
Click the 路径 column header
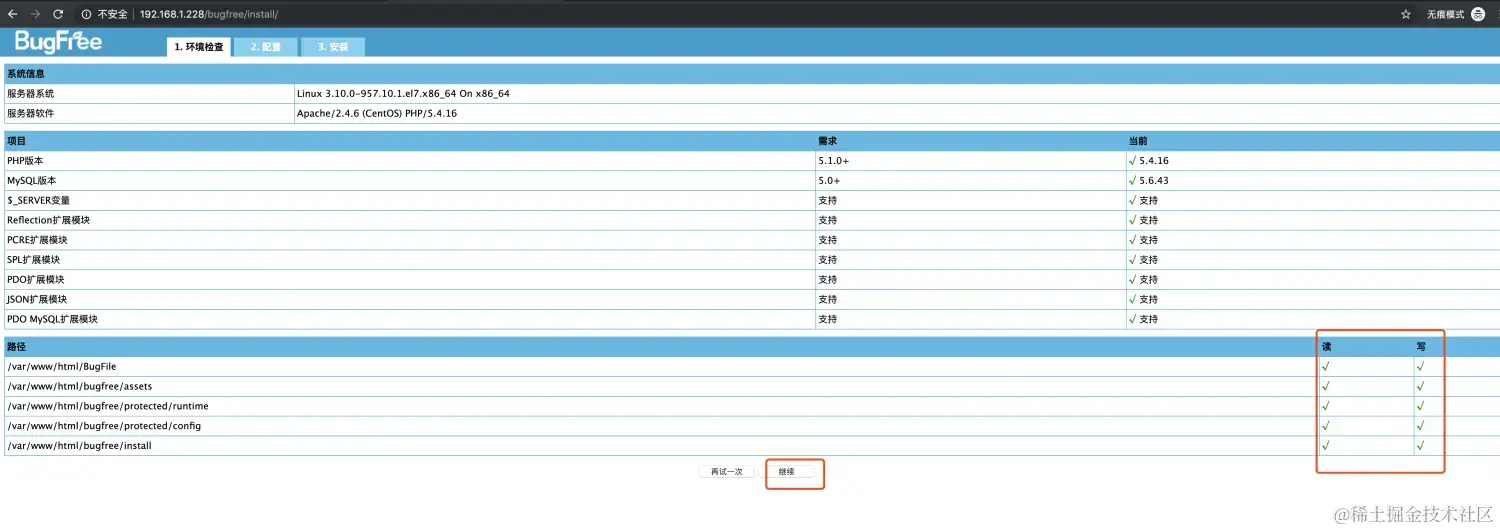click(x=17, y=347)
